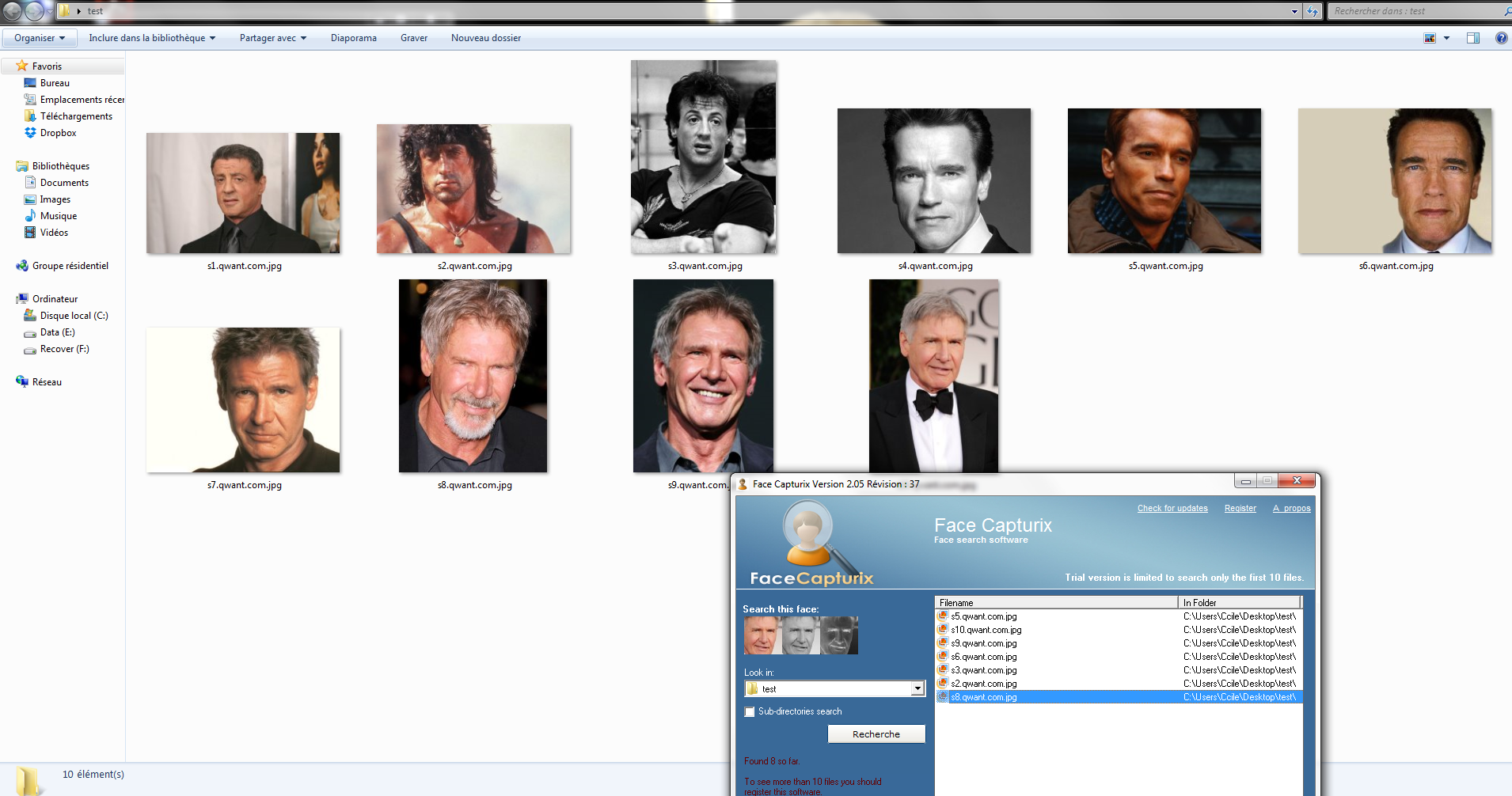Go back with the back arrow

click(x=13, y=11)
